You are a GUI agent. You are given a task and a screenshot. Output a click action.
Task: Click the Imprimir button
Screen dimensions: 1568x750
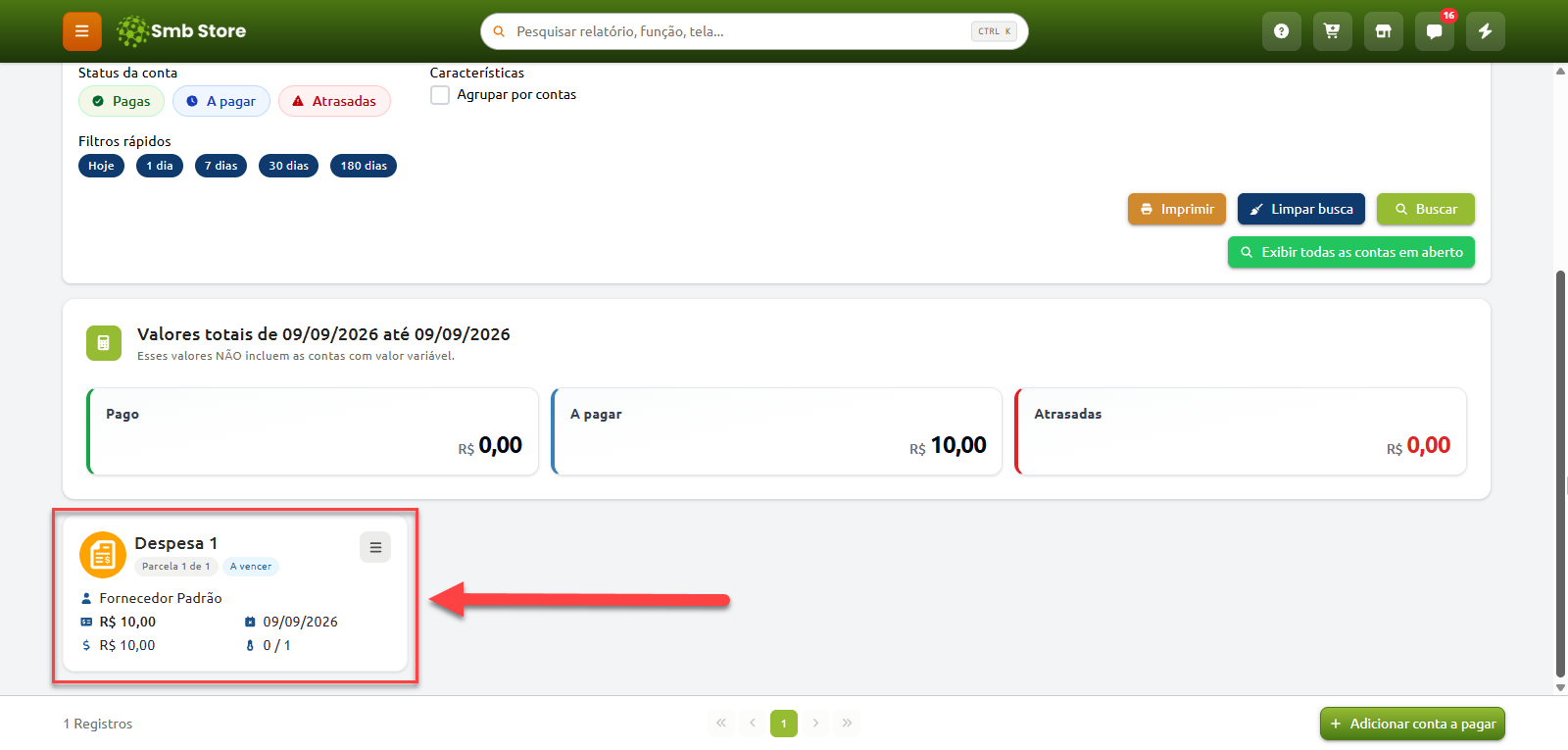[x=1177, y=209]
